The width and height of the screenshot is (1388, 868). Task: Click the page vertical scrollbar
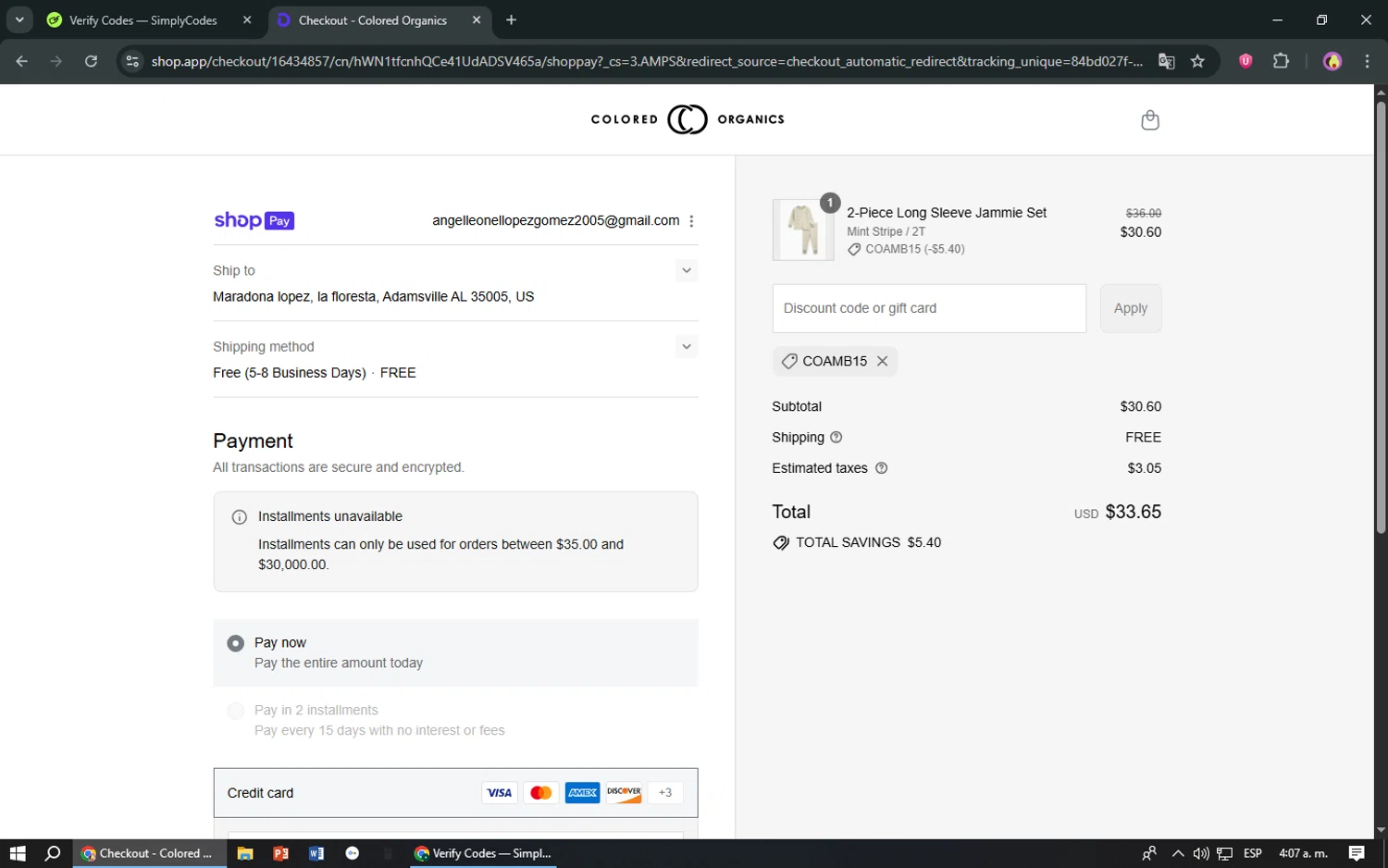[1381, 316]
